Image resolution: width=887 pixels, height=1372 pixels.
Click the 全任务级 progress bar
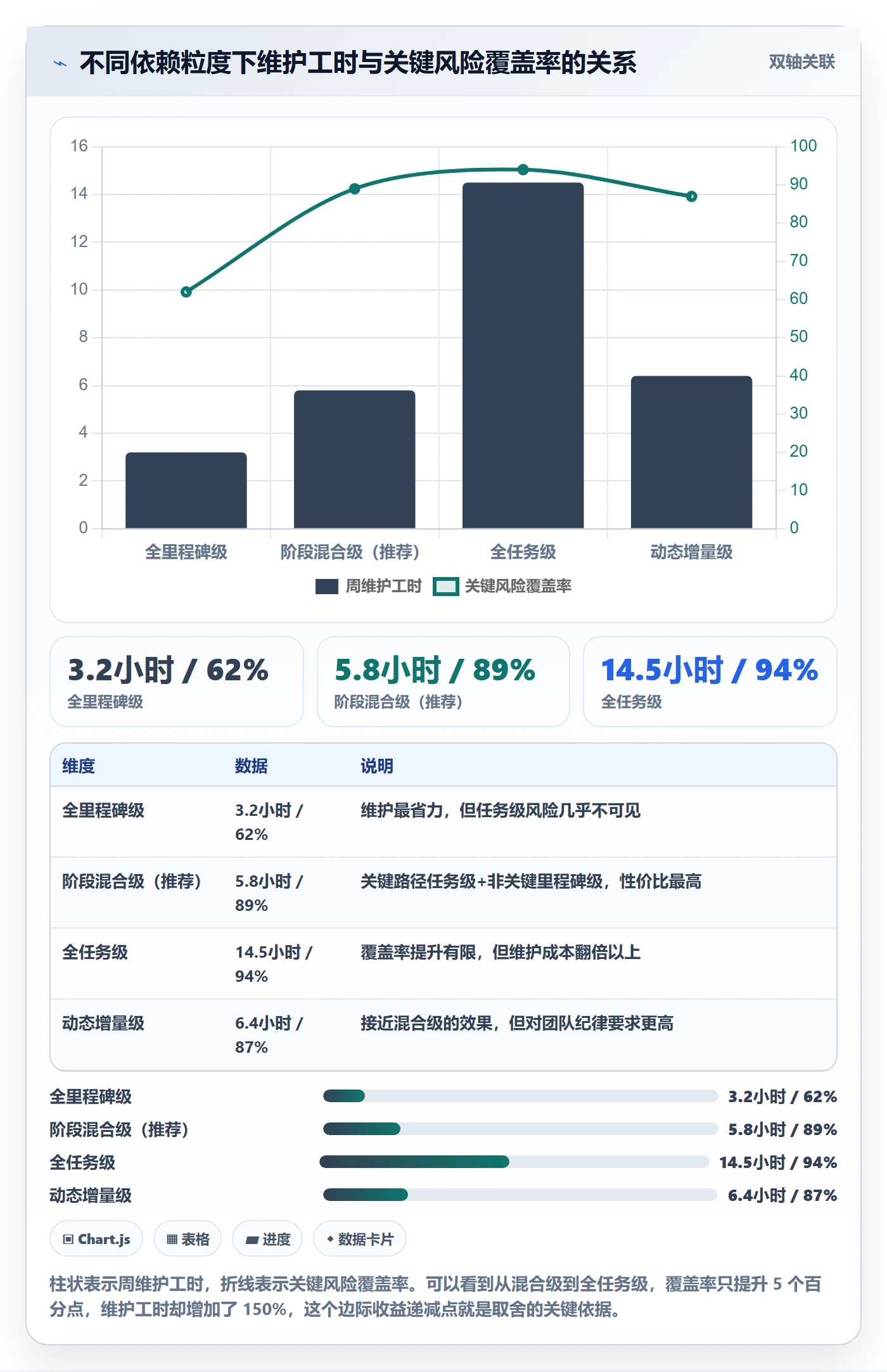pos(514,1162)
